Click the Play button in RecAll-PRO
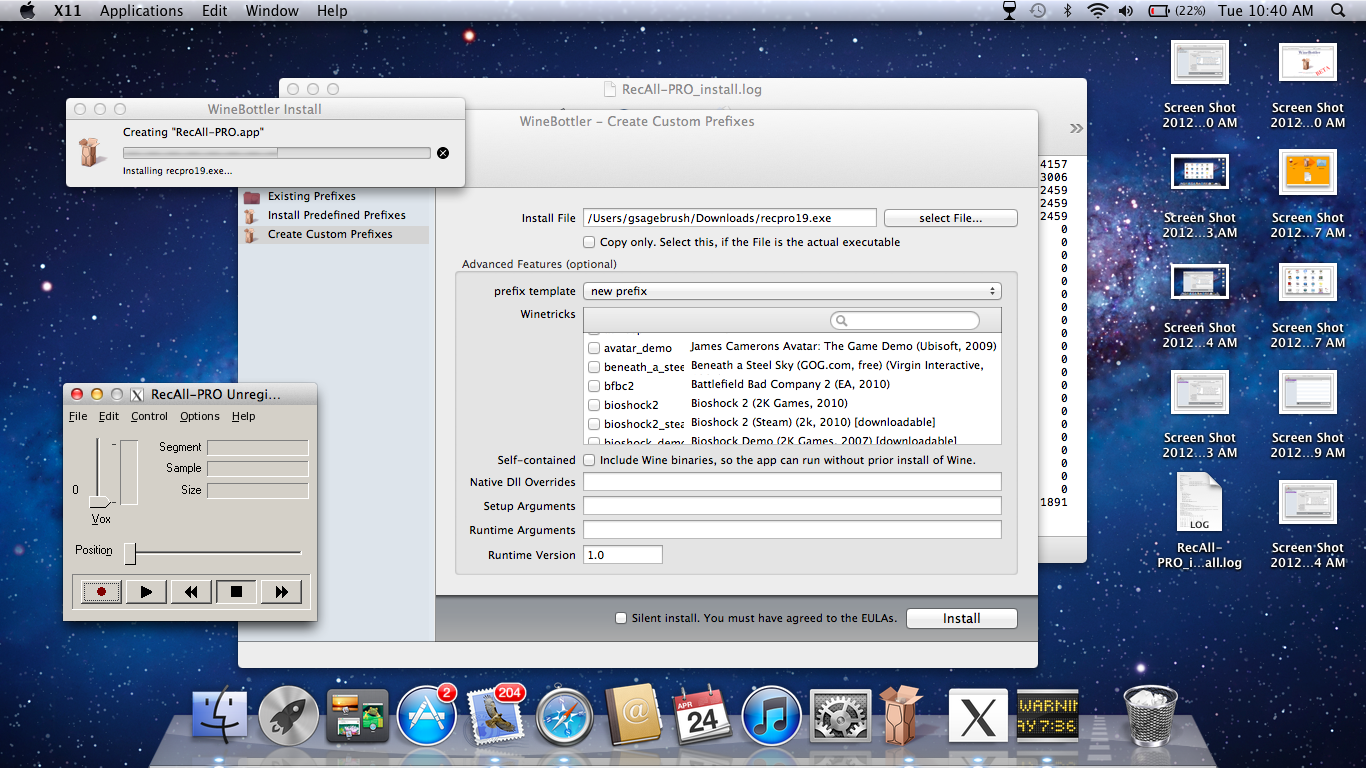The image size is (1366, 768). 146,592
